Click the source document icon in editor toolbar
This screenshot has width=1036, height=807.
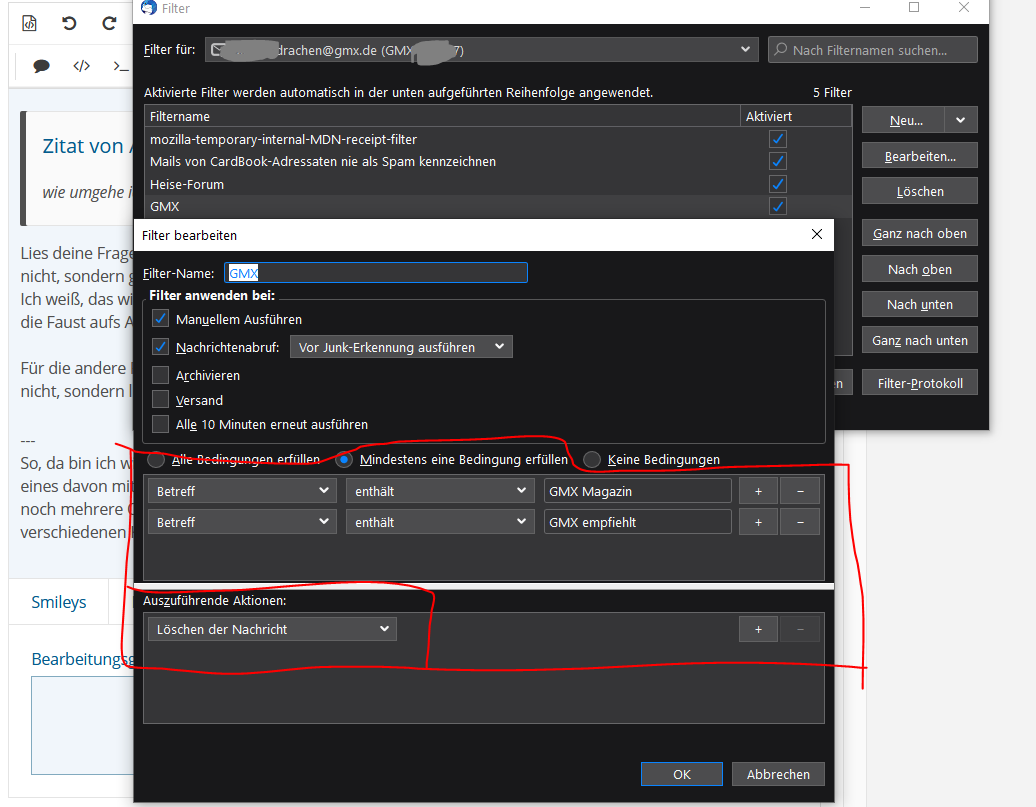pyautogui.click(x=29, y=24)
